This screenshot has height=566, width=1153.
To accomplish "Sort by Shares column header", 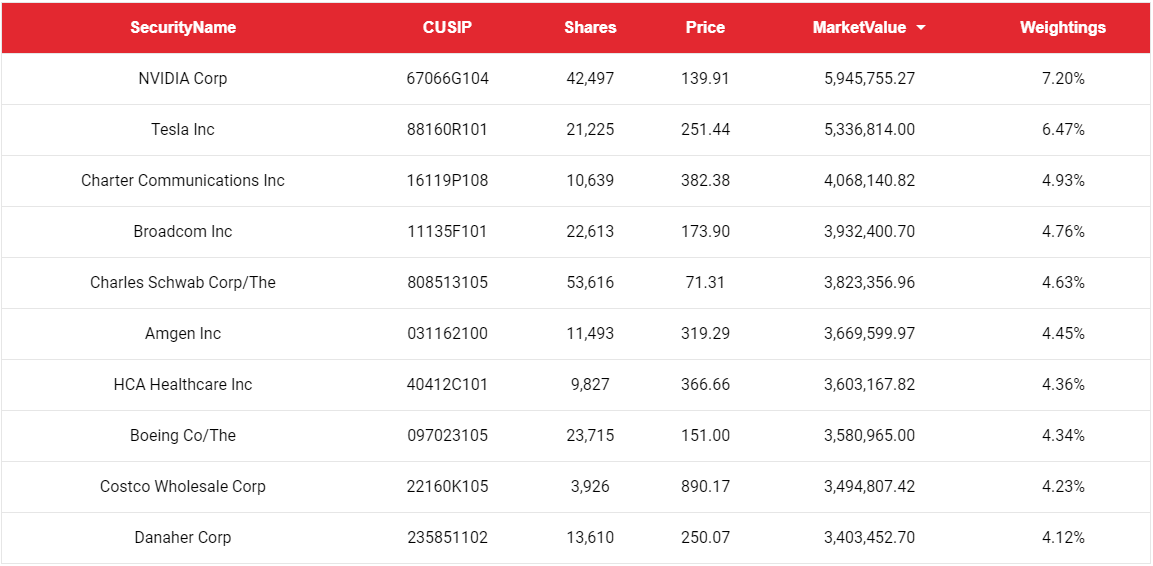I will pyautogui.click(x=590, y=28).
